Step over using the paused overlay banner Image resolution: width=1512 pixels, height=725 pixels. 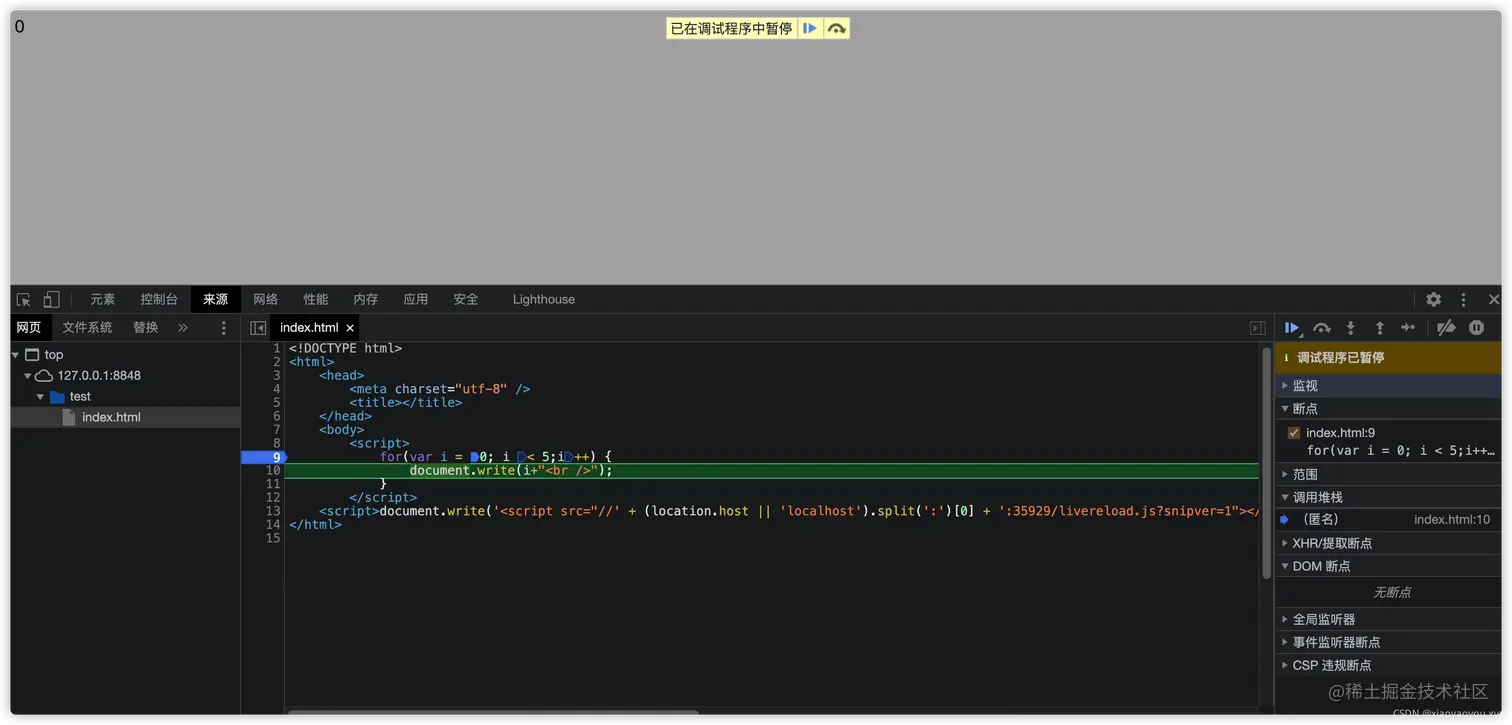click(x=837, y=29)
